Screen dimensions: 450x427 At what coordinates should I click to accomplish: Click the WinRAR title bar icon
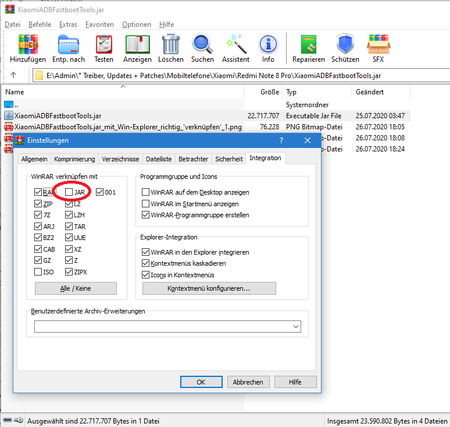coord(10,9)
